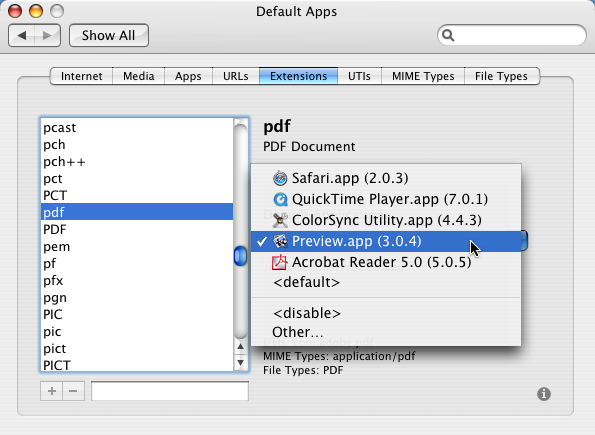595x435 pixels.
Task: Close the Default Apps window
Action: [15, 11]
